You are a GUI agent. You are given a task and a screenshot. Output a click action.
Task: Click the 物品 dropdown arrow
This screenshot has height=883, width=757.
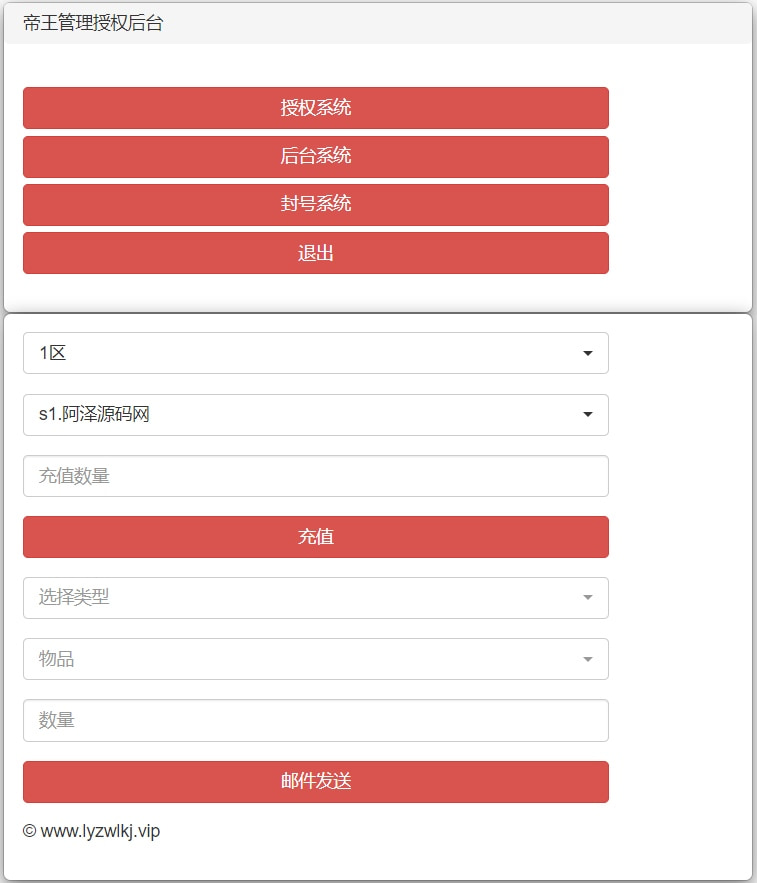589,659
